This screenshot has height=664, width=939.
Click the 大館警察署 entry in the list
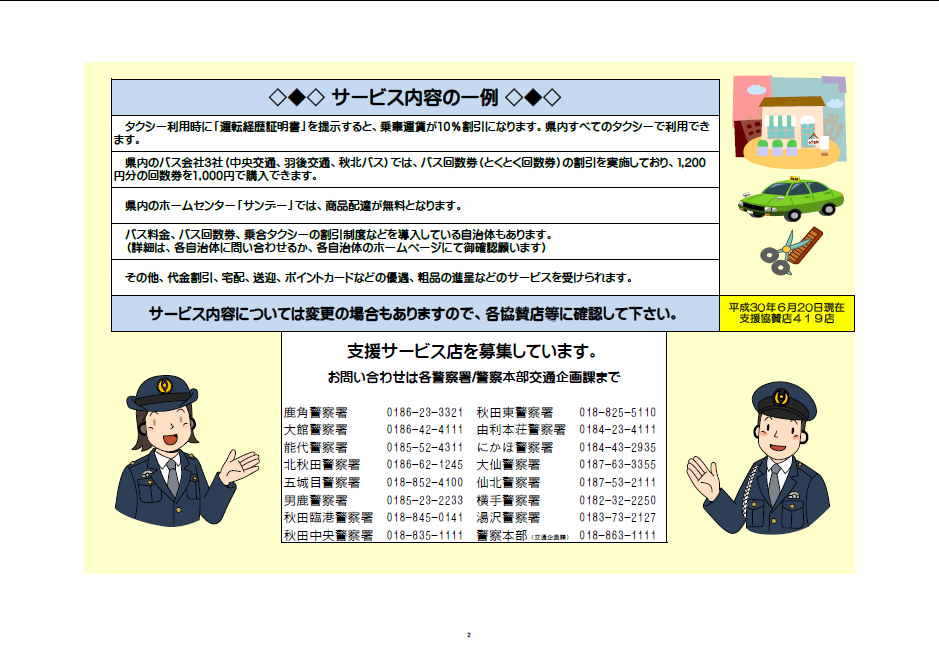tap(315, 430)
